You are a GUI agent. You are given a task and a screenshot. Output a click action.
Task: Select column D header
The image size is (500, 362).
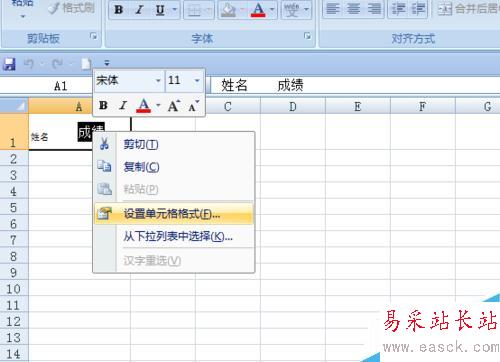click(293, 107)
